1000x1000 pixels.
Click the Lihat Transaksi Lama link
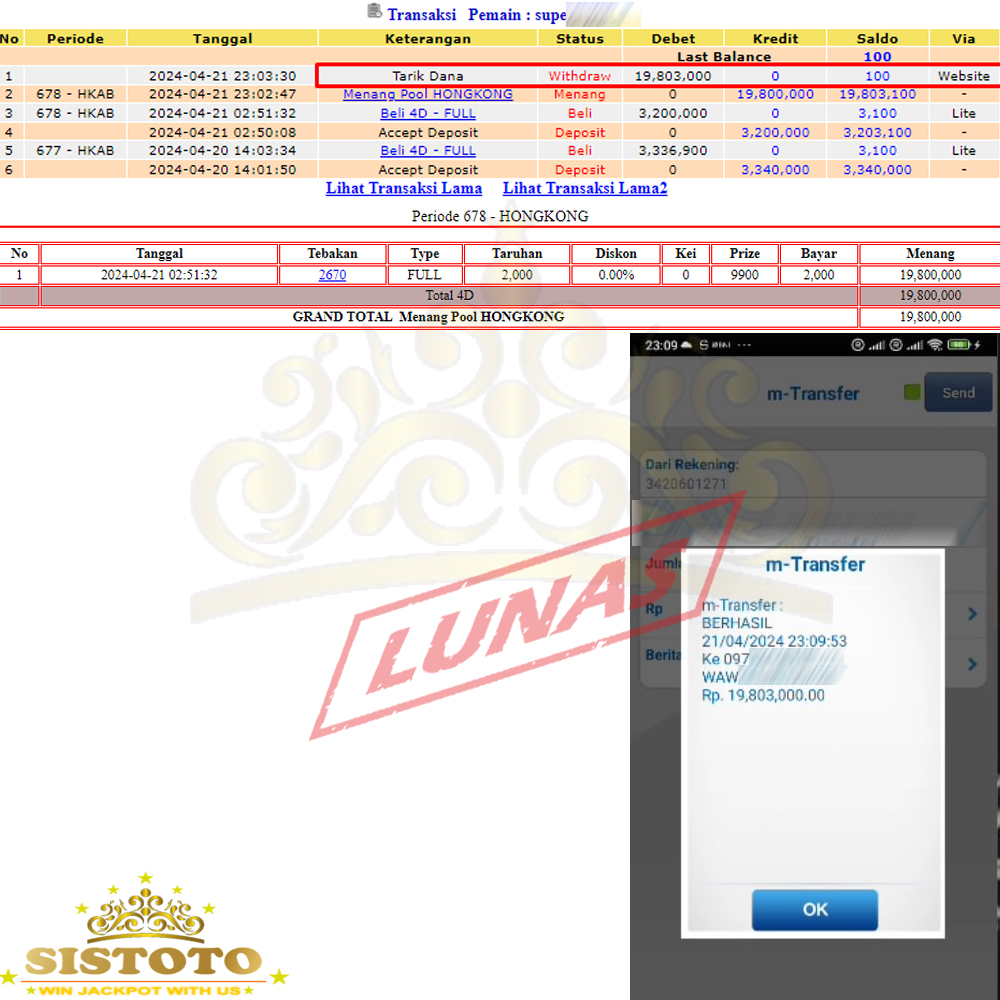pyautogui.click(x=404, y=188)
